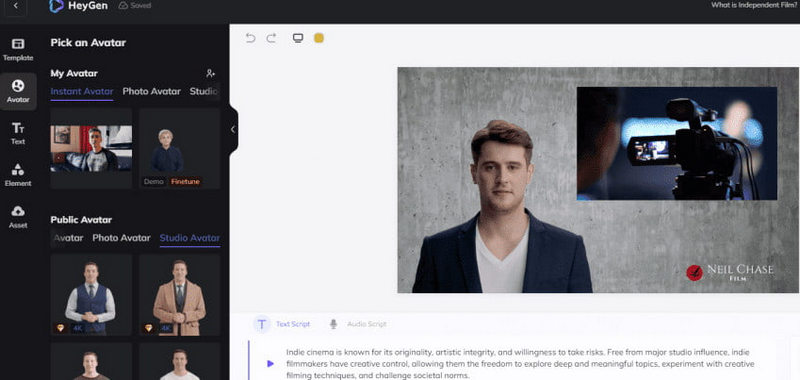The height and width of the screenshot is (380, 800).
Task: Play the script audio preview
Action: point(270,364)
